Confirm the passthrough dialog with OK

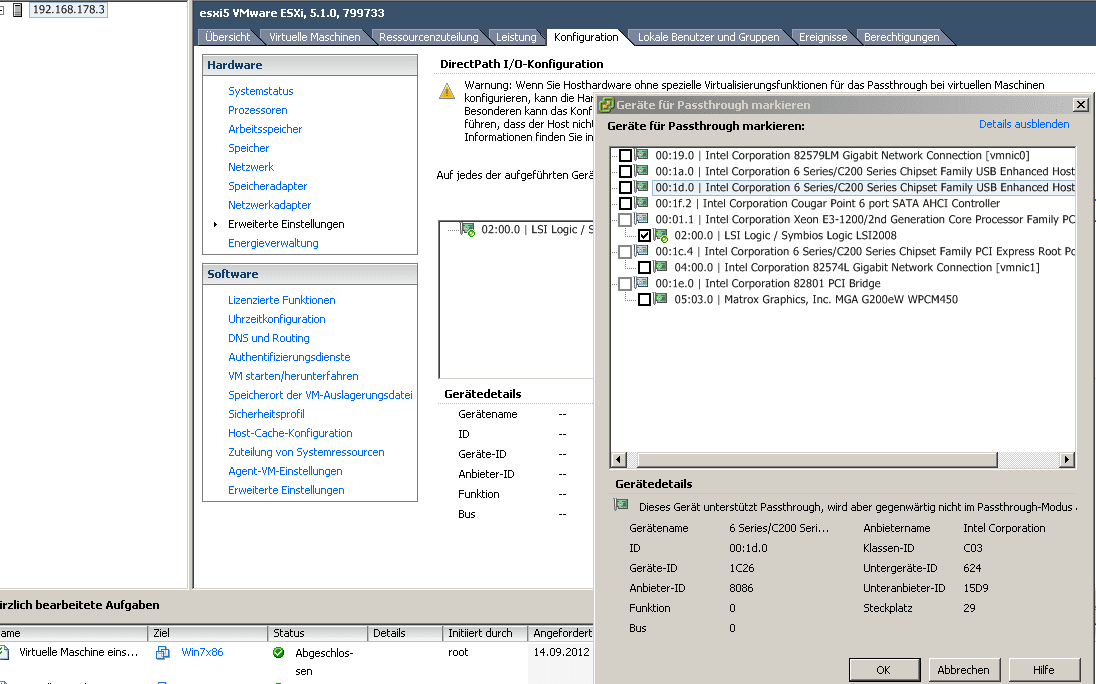click(x=884, y=669)
